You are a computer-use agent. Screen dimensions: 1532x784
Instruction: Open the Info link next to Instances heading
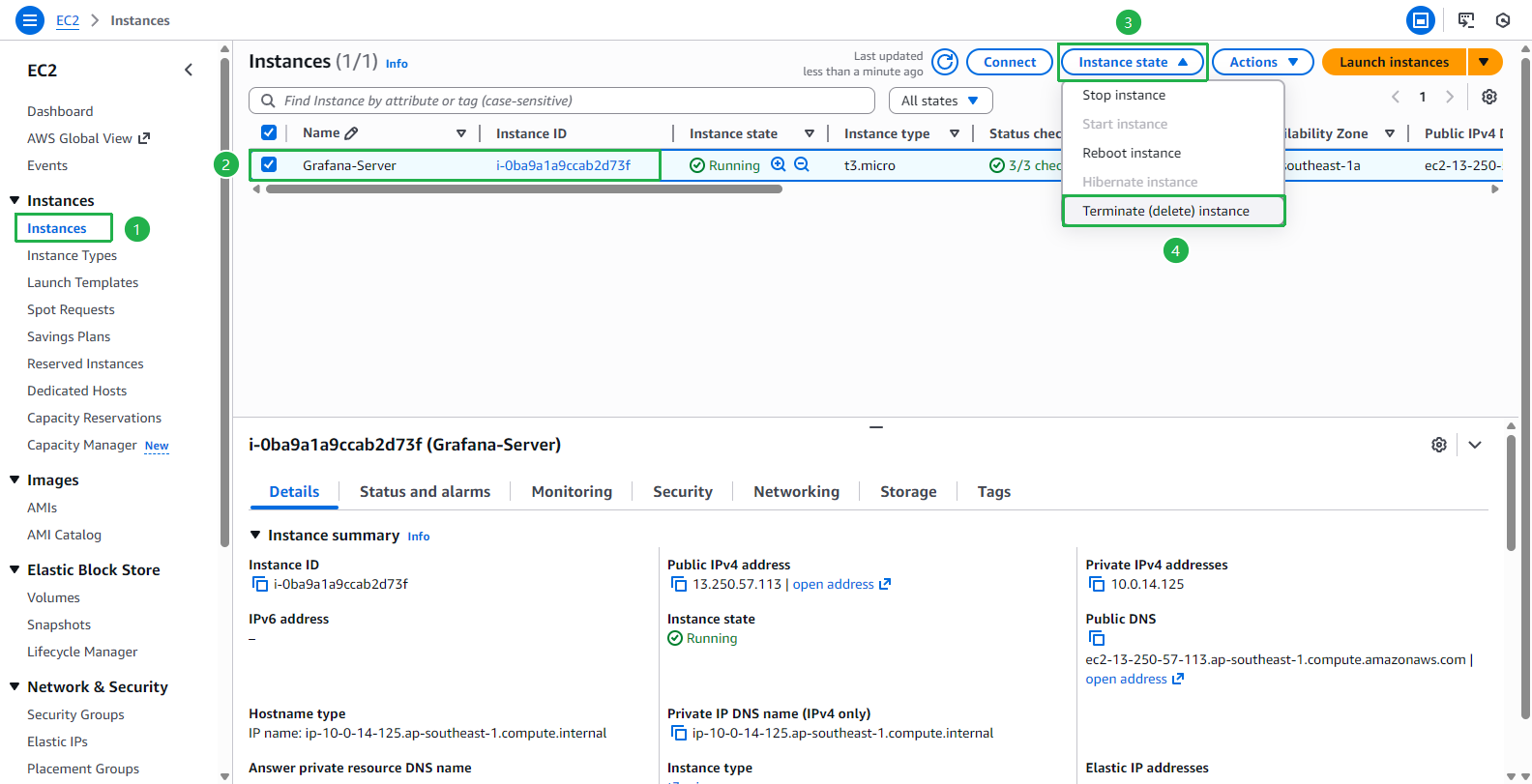pyautogui.click(x=397, y=64)
